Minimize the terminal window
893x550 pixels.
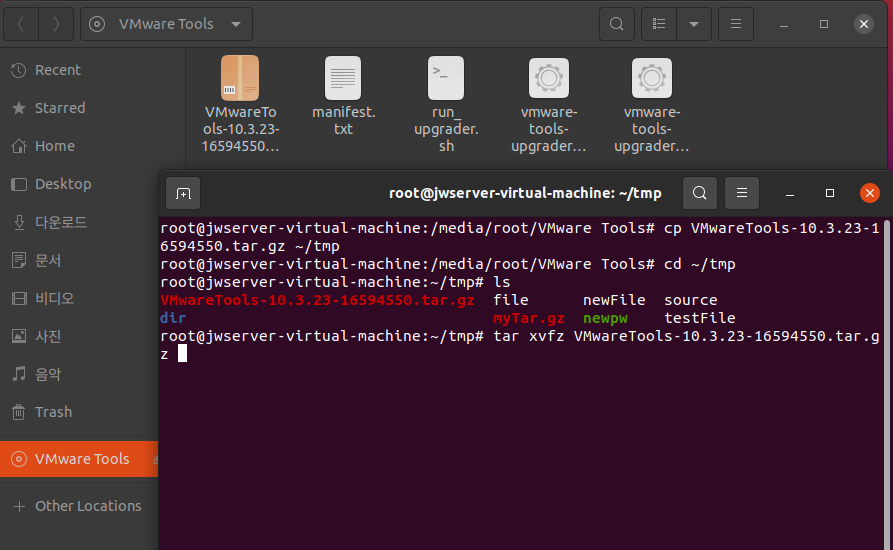[x=789, y=194]
